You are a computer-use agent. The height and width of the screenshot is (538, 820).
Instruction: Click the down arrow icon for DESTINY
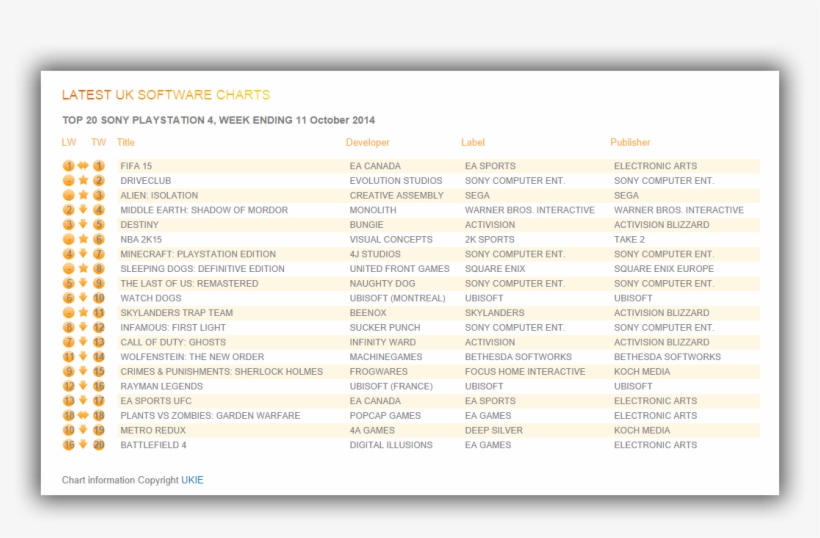tap(83, 224)
